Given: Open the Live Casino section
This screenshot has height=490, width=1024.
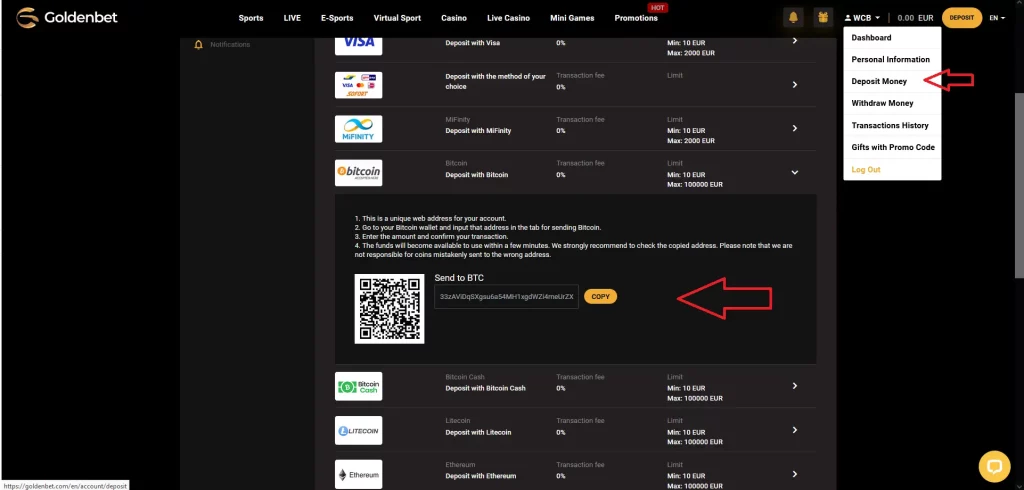Looking at the screenshot, I should tap(509, 18).
